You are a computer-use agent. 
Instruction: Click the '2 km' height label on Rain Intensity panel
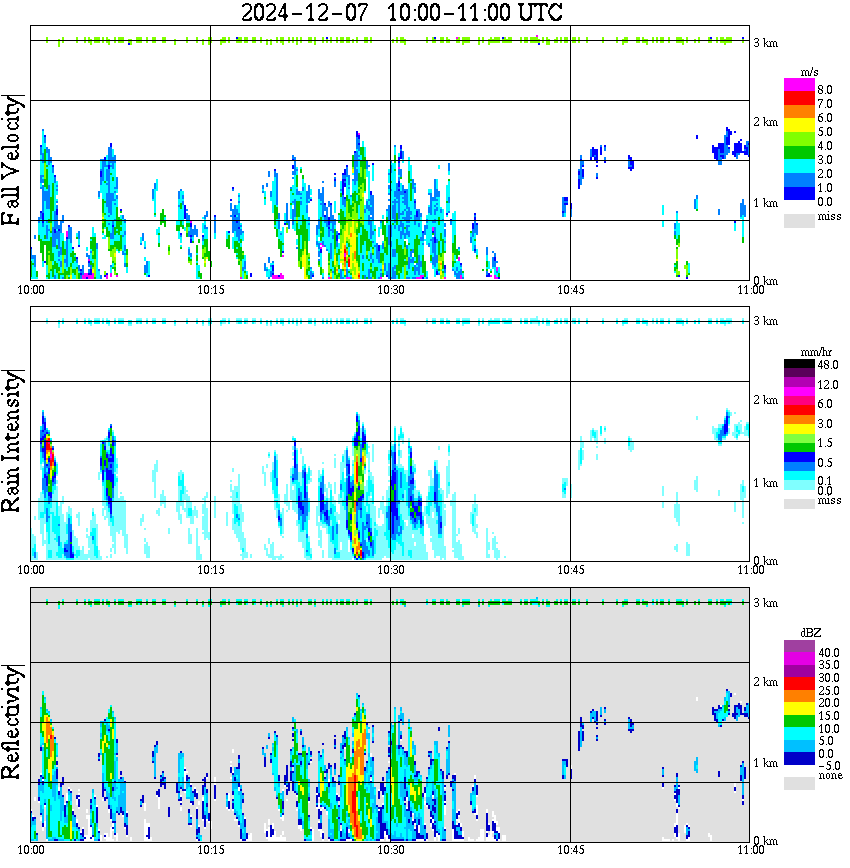765,400
